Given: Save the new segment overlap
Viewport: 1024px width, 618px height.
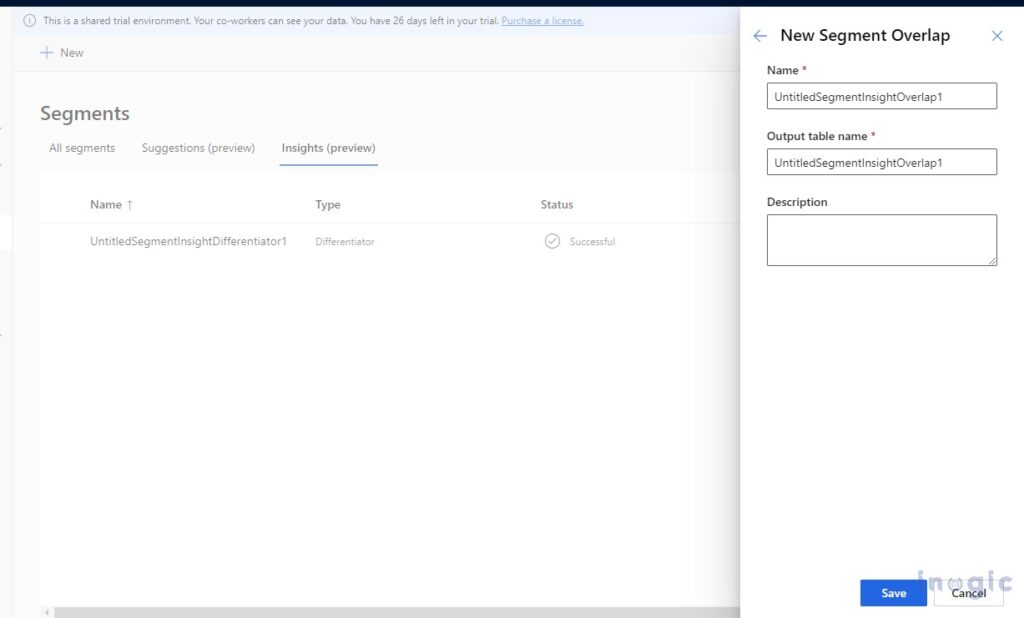Looking at the screenshot, I should point(893,593).
